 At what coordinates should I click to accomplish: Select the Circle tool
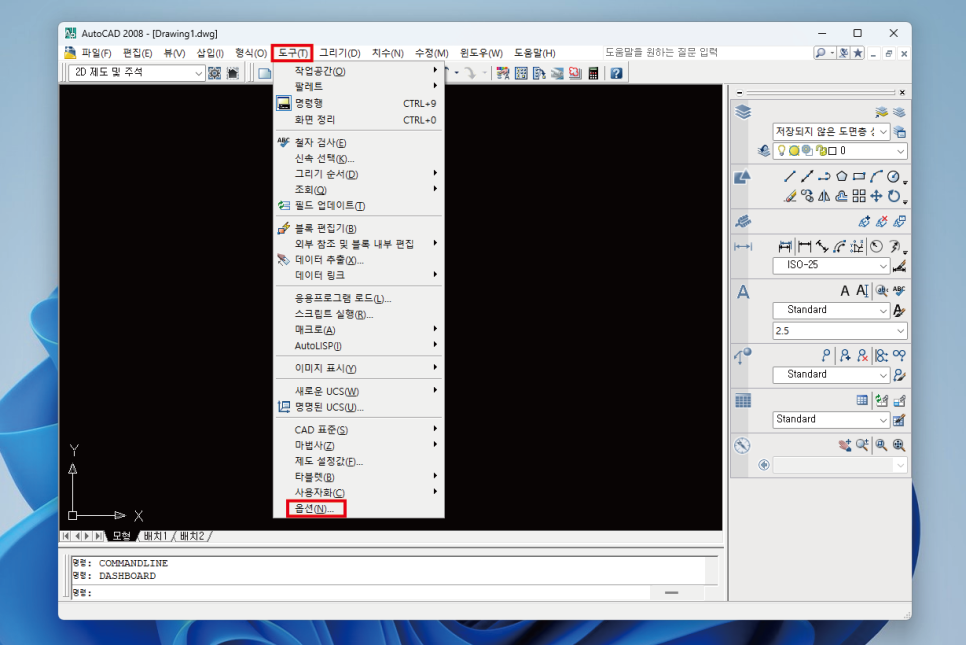click(893, 177)
